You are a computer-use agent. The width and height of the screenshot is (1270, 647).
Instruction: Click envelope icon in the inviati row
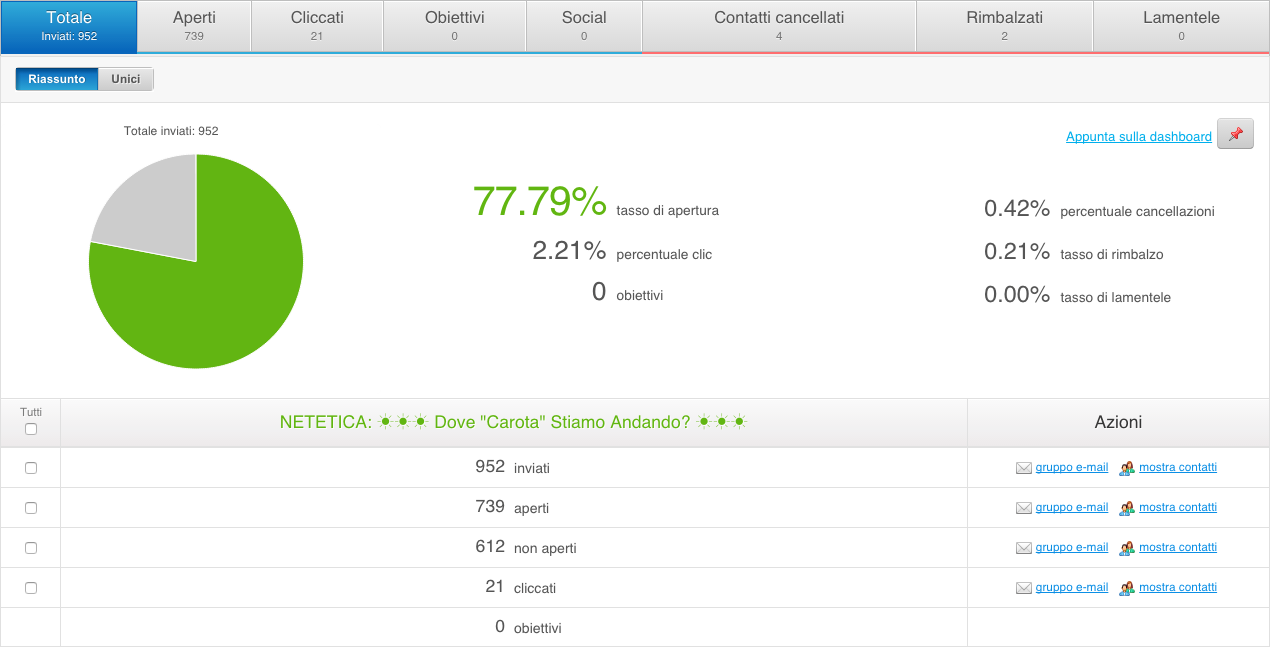tap(1023, 468)
